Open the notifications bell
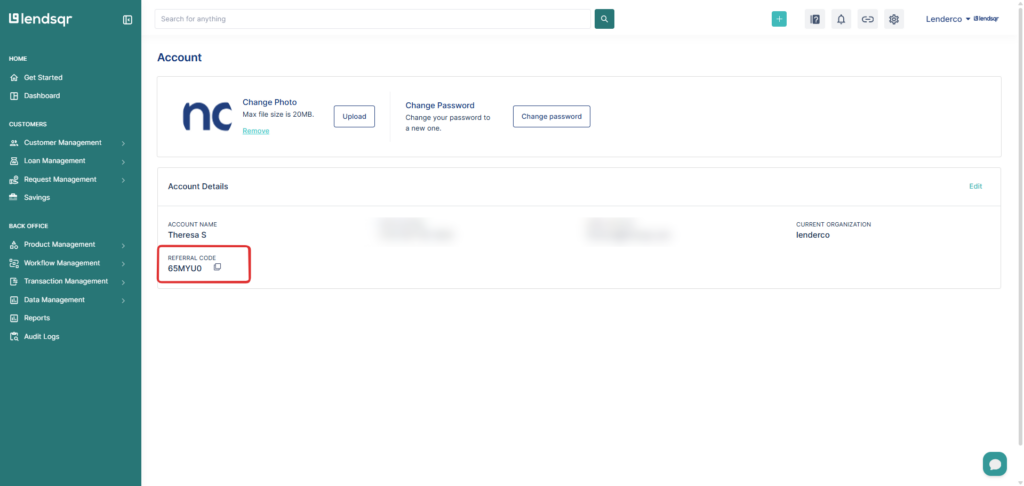Screen dimensions: 1024x486 (841, 19)
